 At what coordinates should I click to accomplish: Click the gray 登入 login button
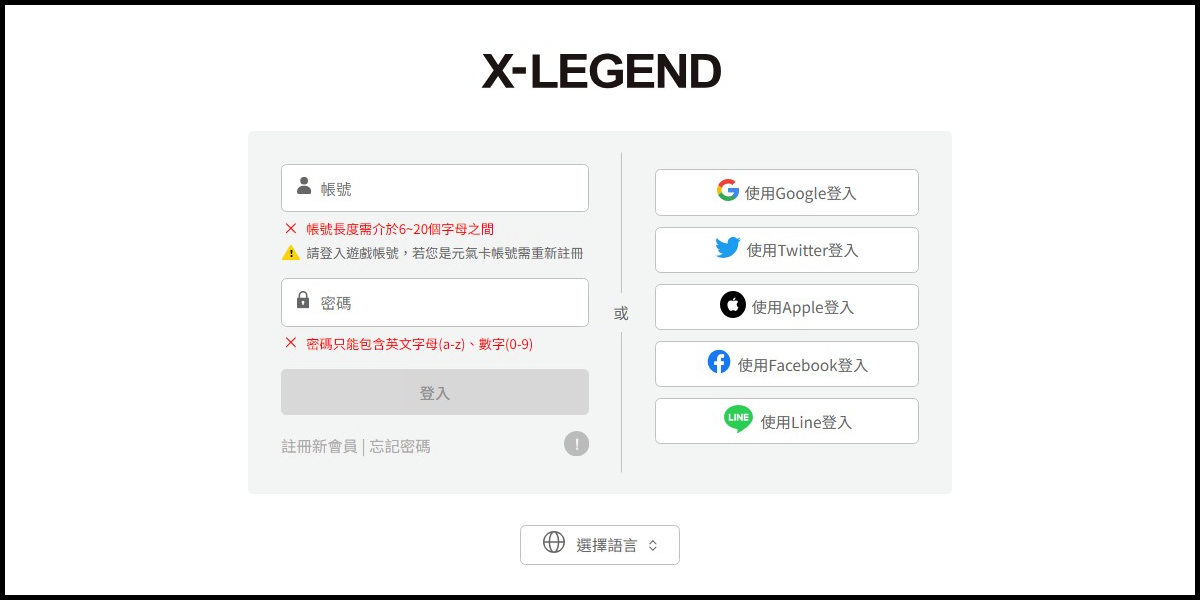point(435,392)
